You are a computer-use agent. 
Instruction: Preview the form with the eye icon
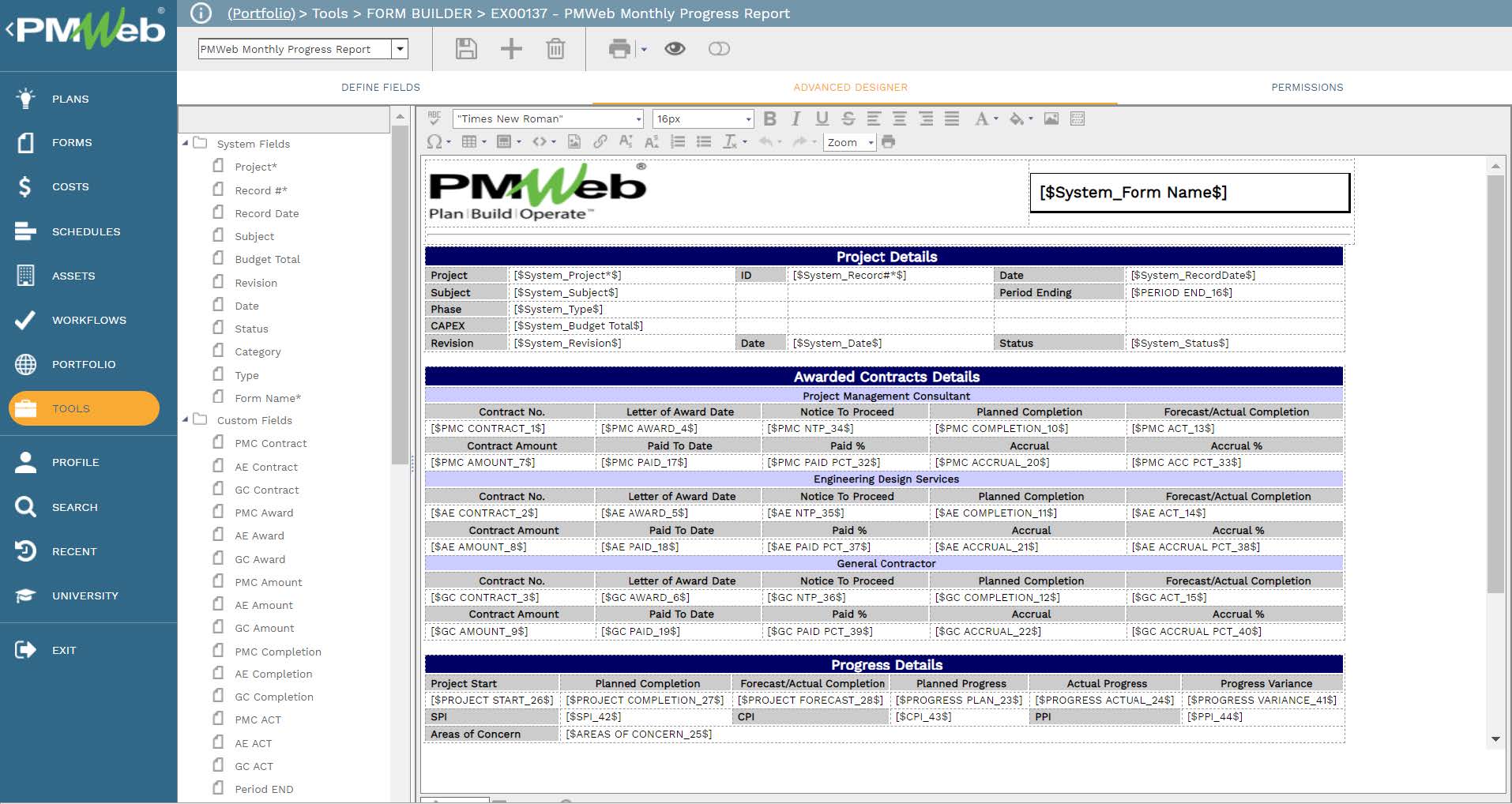tap(675, 49)
